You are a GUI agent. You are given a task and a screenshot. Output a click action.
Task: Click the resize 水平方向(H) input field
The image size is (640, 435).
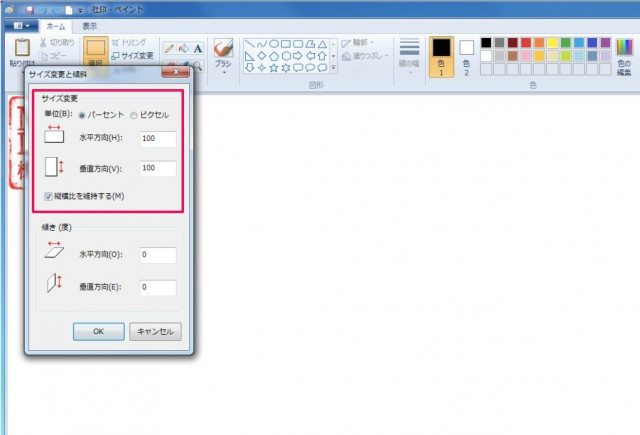pyautogui.click(x=158, y=140)
